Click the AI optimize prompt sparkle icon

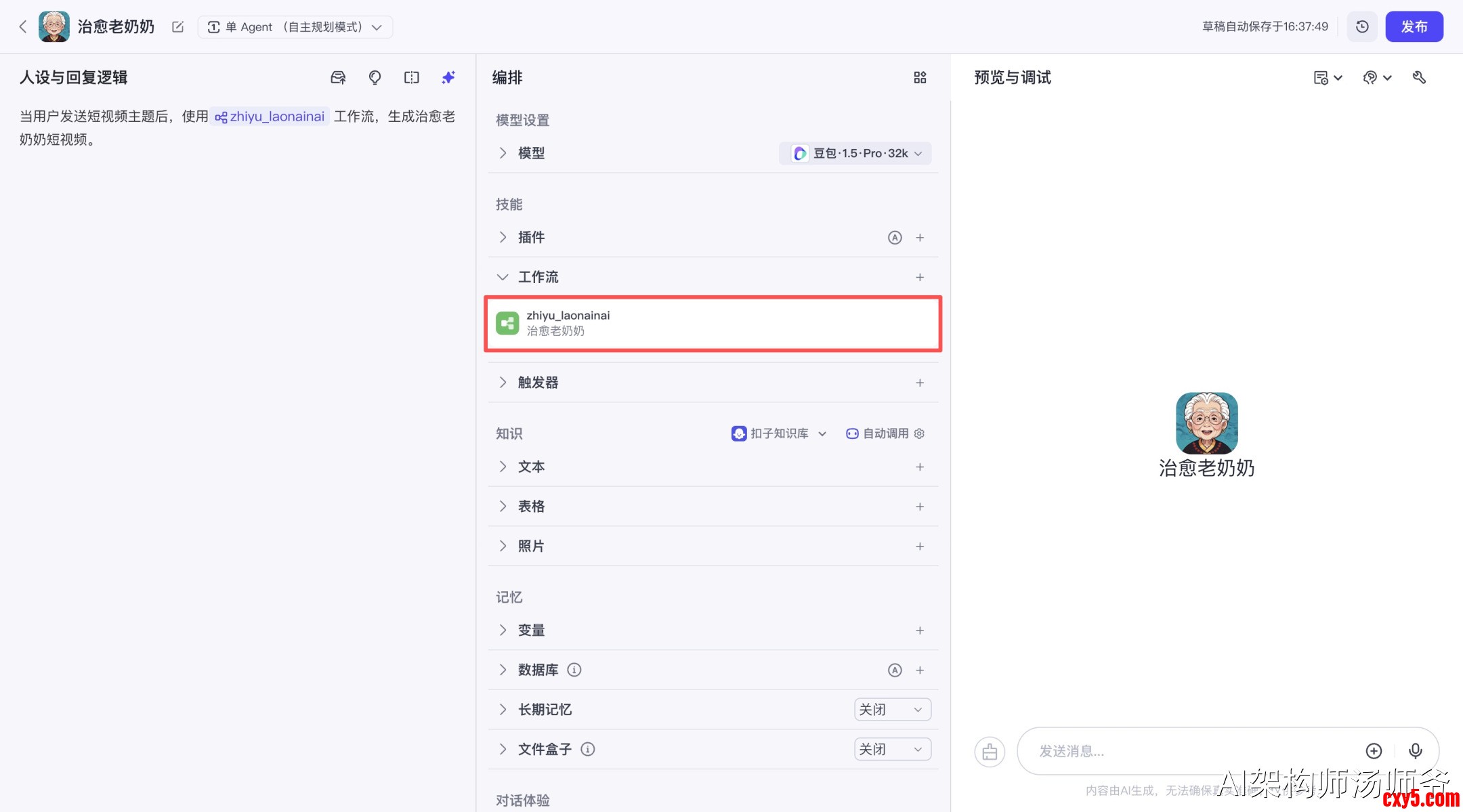448,77
